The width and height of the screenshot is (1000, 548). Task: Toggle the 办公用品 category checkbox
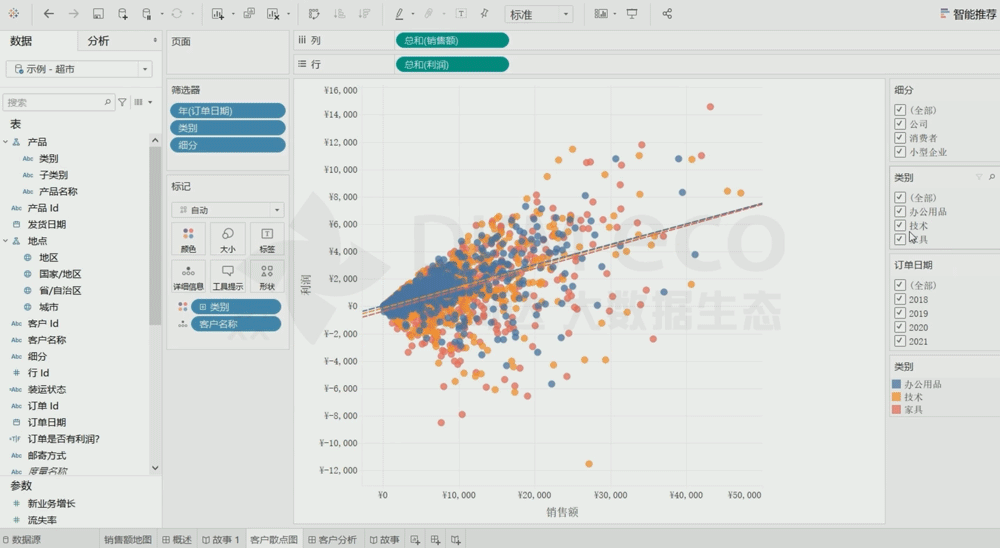pos(900,212)
